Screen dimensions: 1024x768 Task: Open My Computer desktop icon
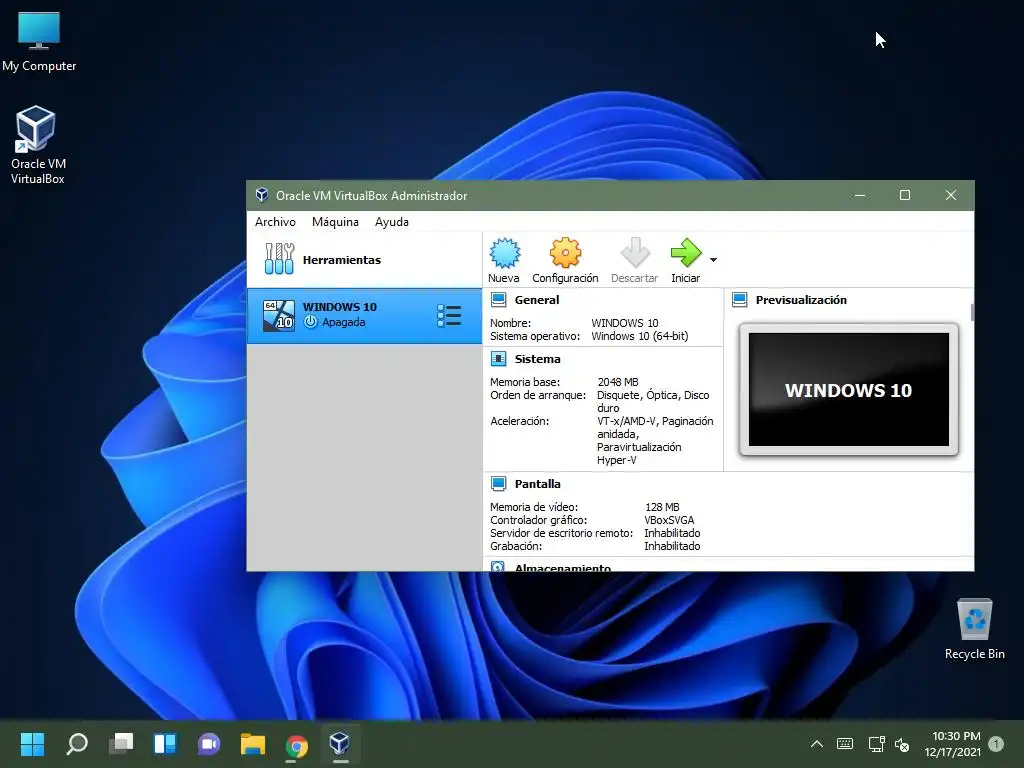click(x=39, y=42)
